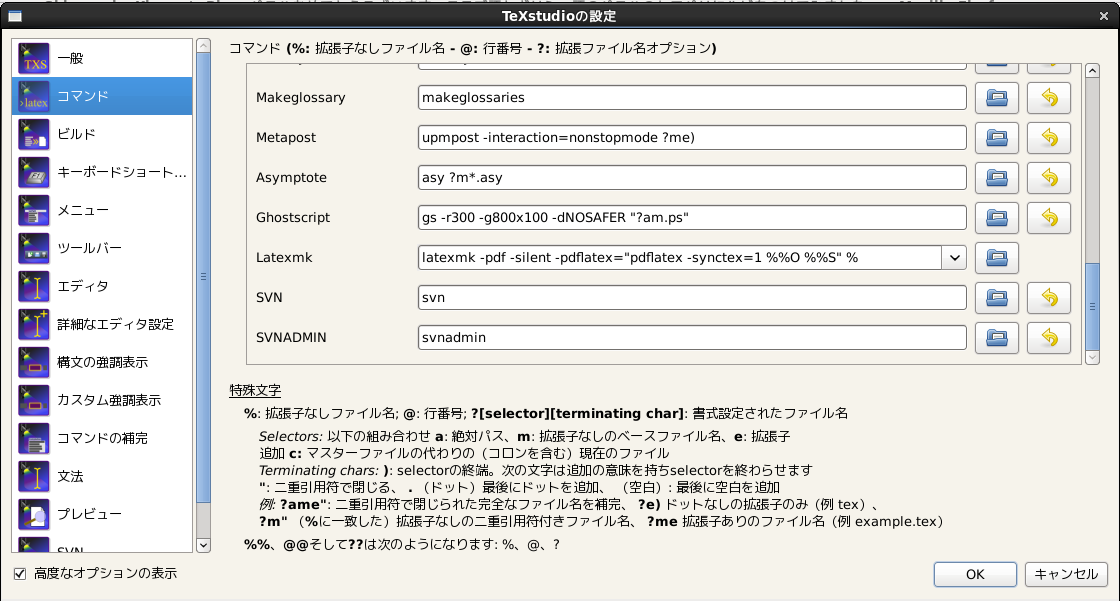1120x601 pixels.
Task: Open the キーボードショートカット settings icon
Action: click(x=34, y=172)
